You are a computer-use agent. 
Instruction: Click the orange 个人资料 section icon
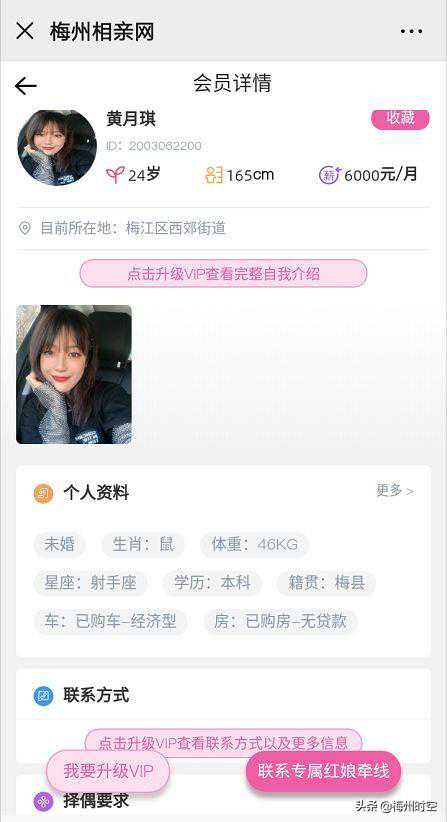(43, 493)
